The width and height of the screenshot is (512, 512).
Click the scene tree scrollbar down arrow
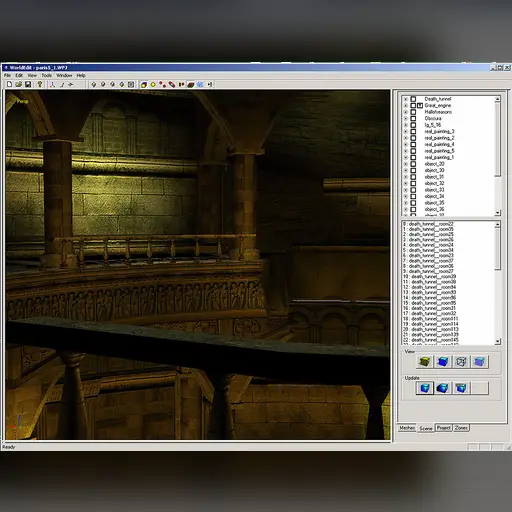point(497,212)
